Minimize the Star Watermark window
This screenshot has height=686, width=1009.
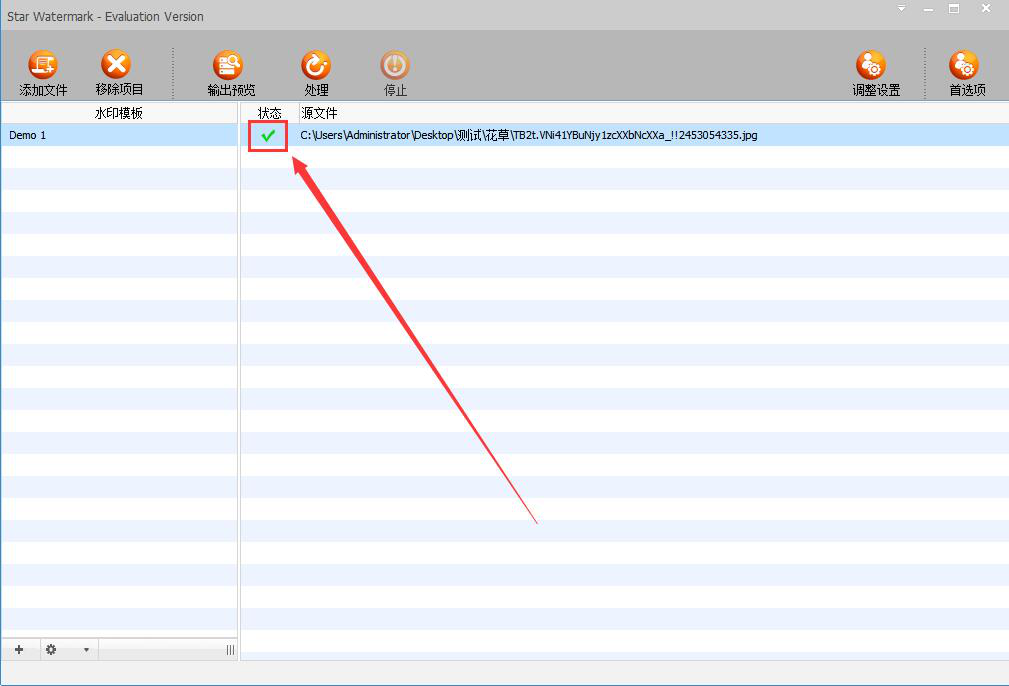pyautogui.click(x=928, y=9)
